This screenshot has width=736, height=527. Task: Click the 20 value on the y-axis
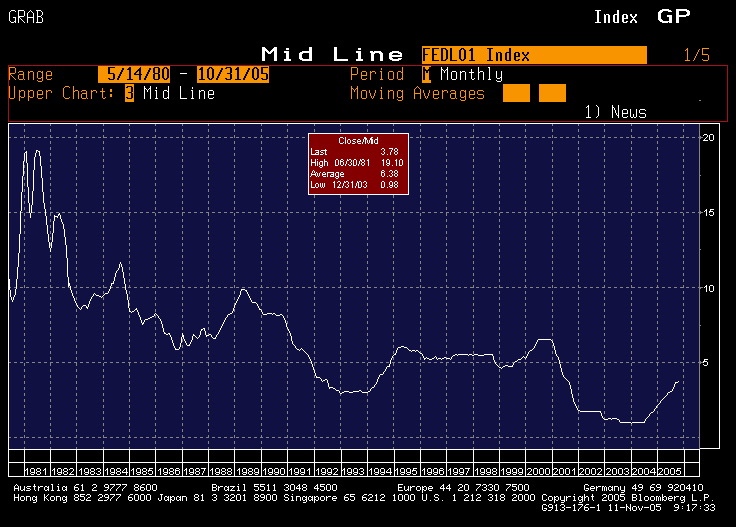click(708, 137)
